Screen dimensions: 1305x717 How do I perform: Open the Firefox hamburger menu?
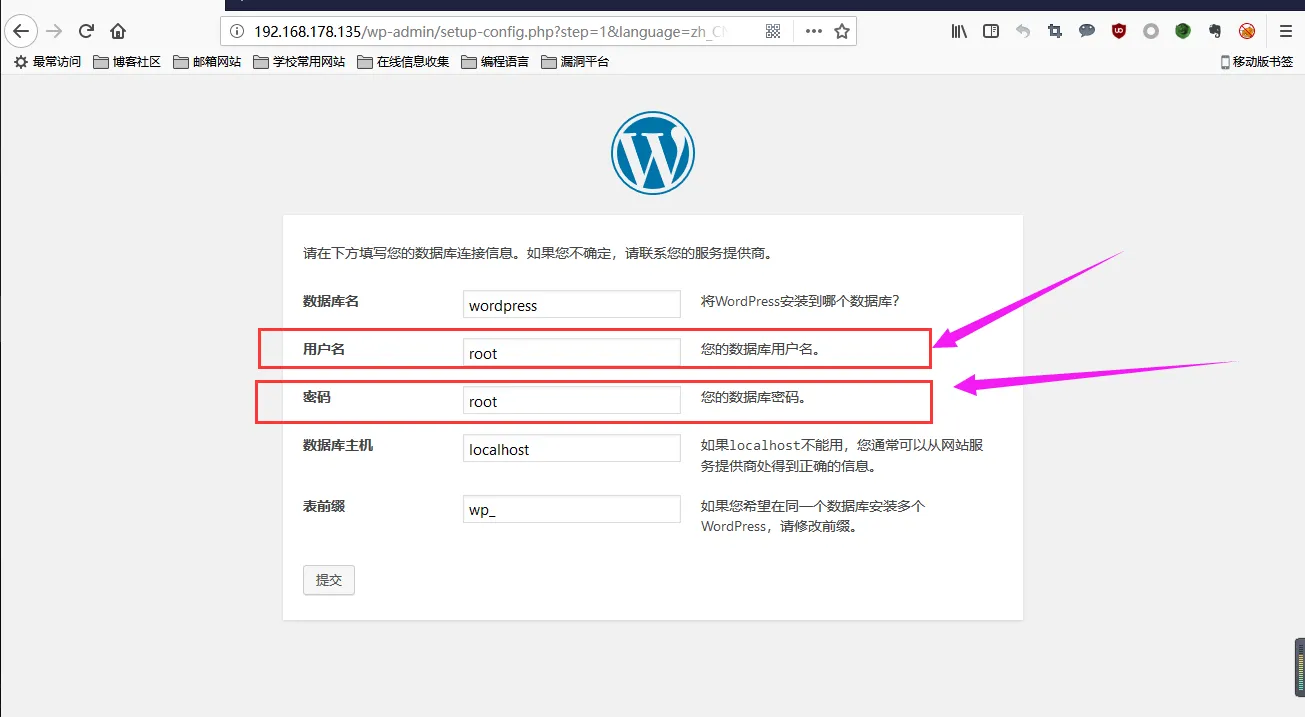tap(1286, 31)
